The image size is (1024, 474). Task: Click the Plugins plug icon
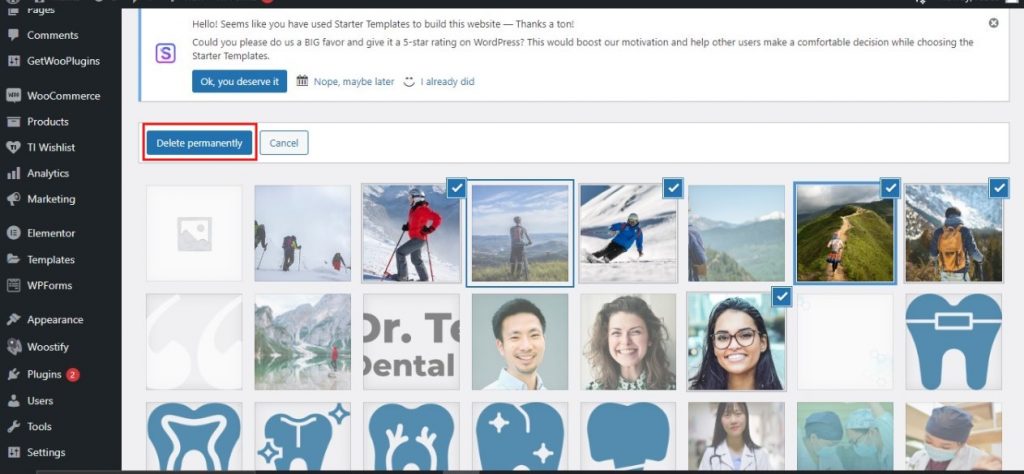tap(13, 375)
